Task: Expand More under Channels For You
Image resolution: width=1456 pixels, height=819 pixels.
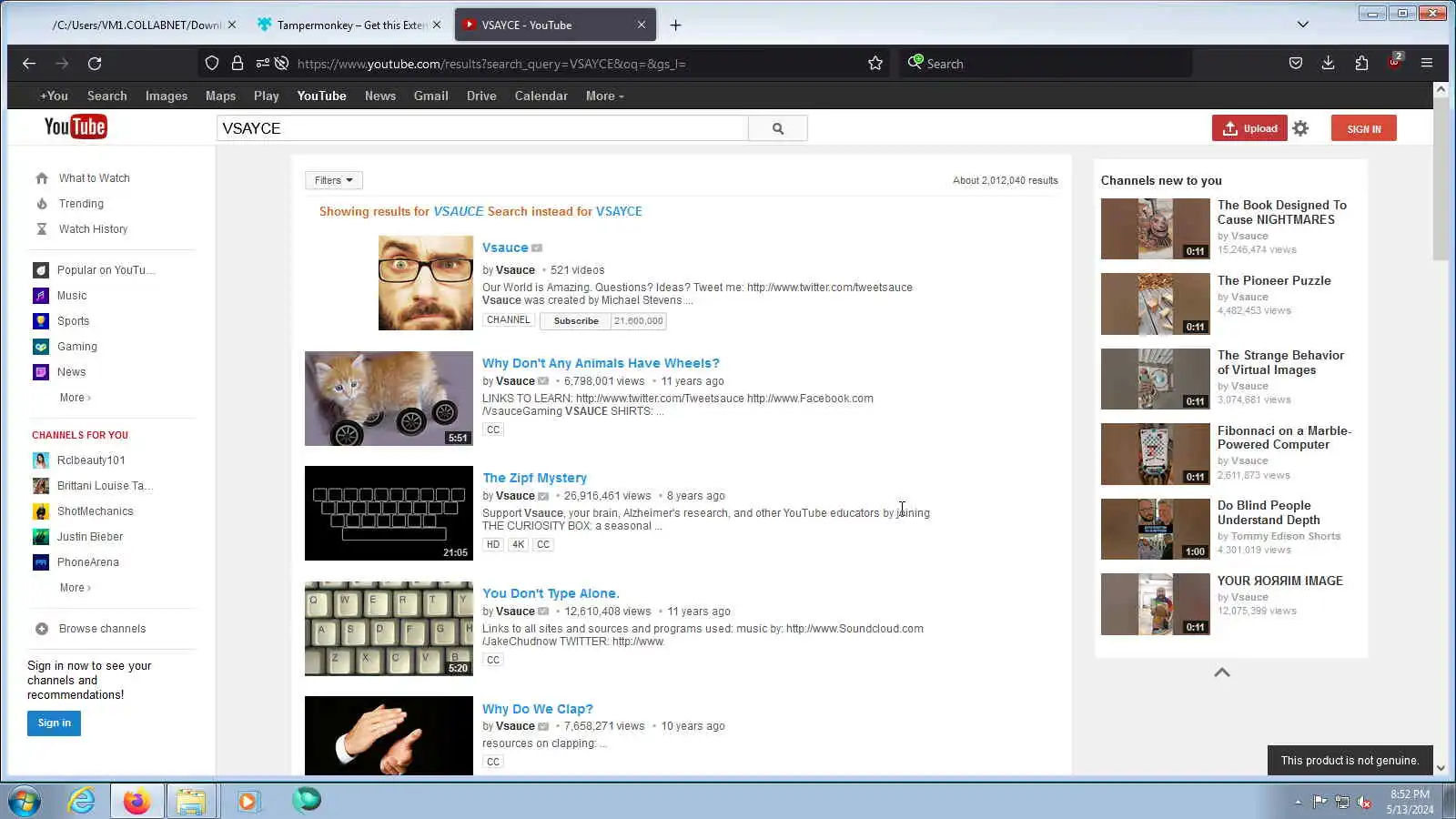Action: click(x=75, y=588)
